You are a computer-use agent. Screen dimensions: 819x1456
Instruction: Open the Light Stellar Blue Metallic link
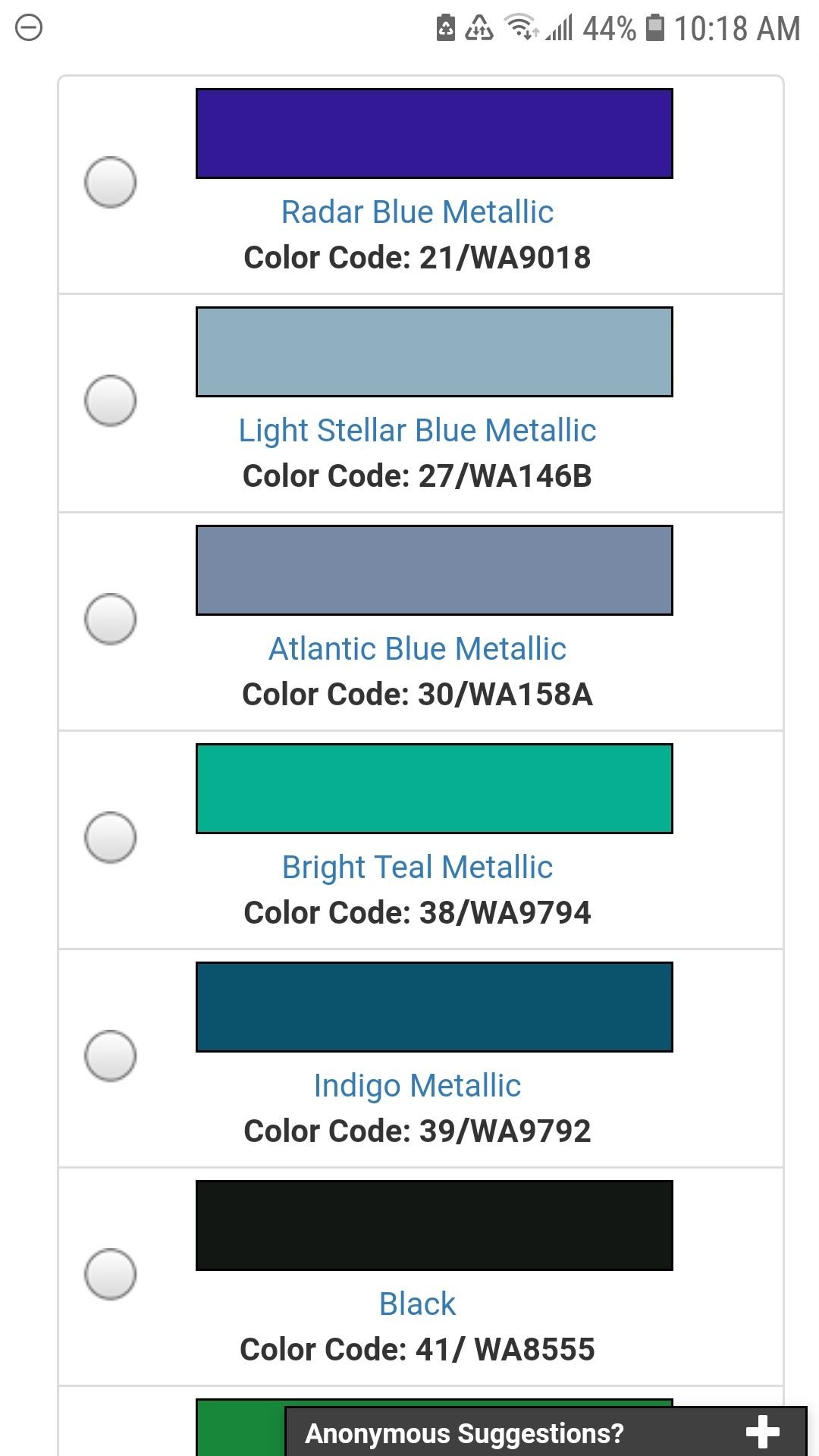coord(417,431)
